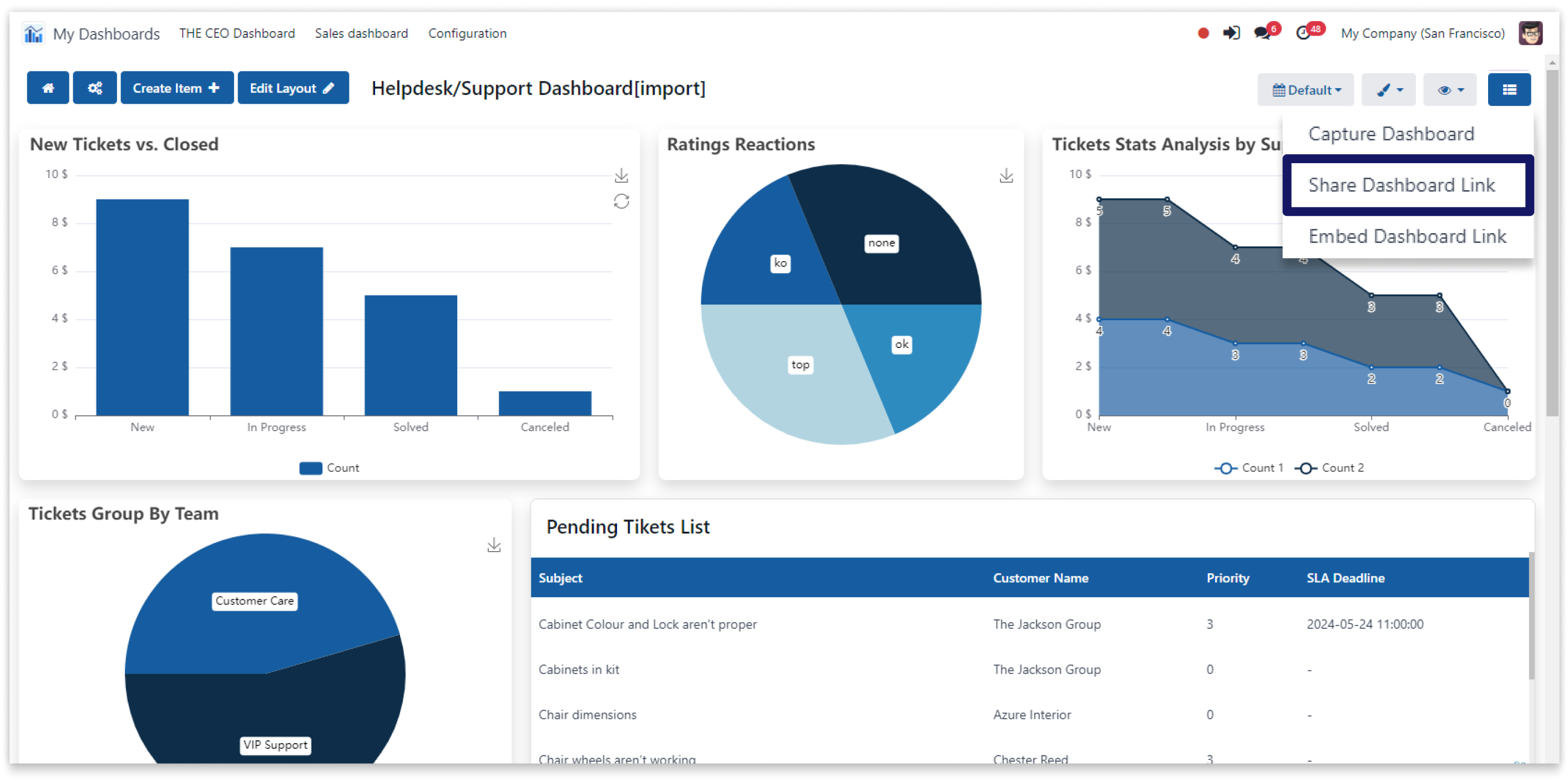
Task: Click the Solved bar in chart
Action: 411,355
